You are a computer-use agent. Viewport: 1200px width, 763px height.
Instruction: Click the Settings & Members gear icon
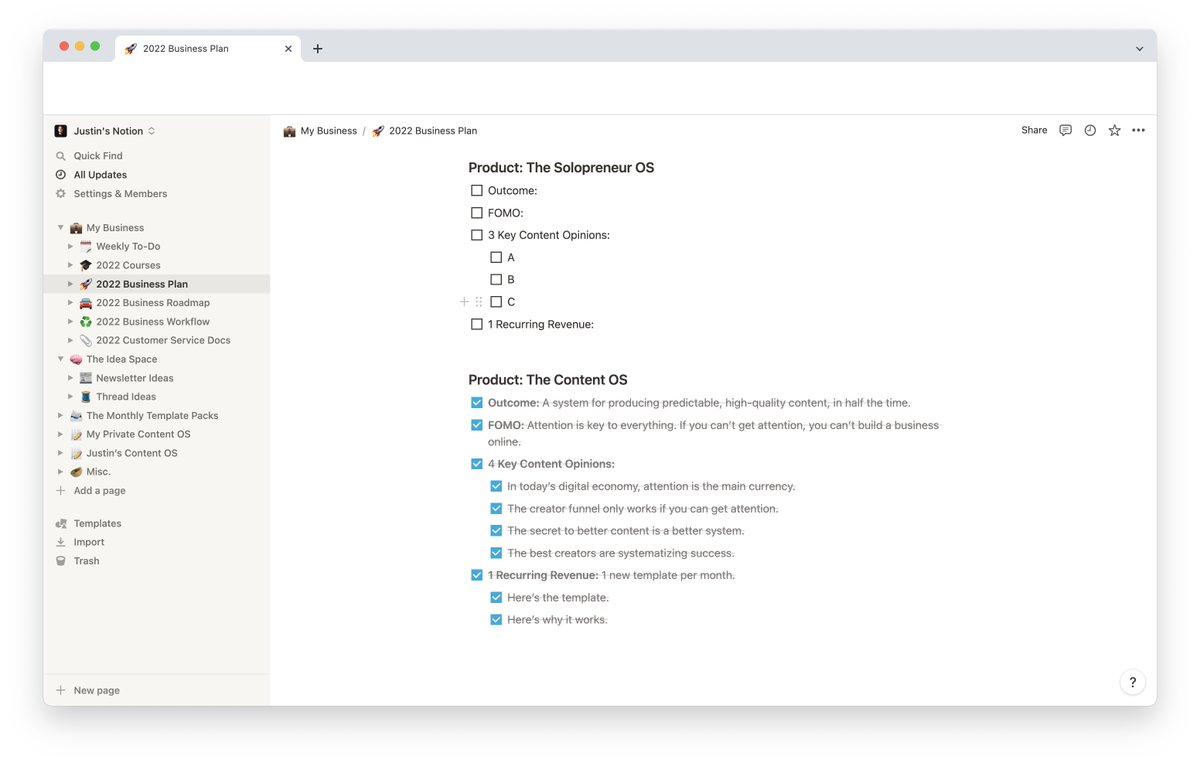tap(61, 194)
